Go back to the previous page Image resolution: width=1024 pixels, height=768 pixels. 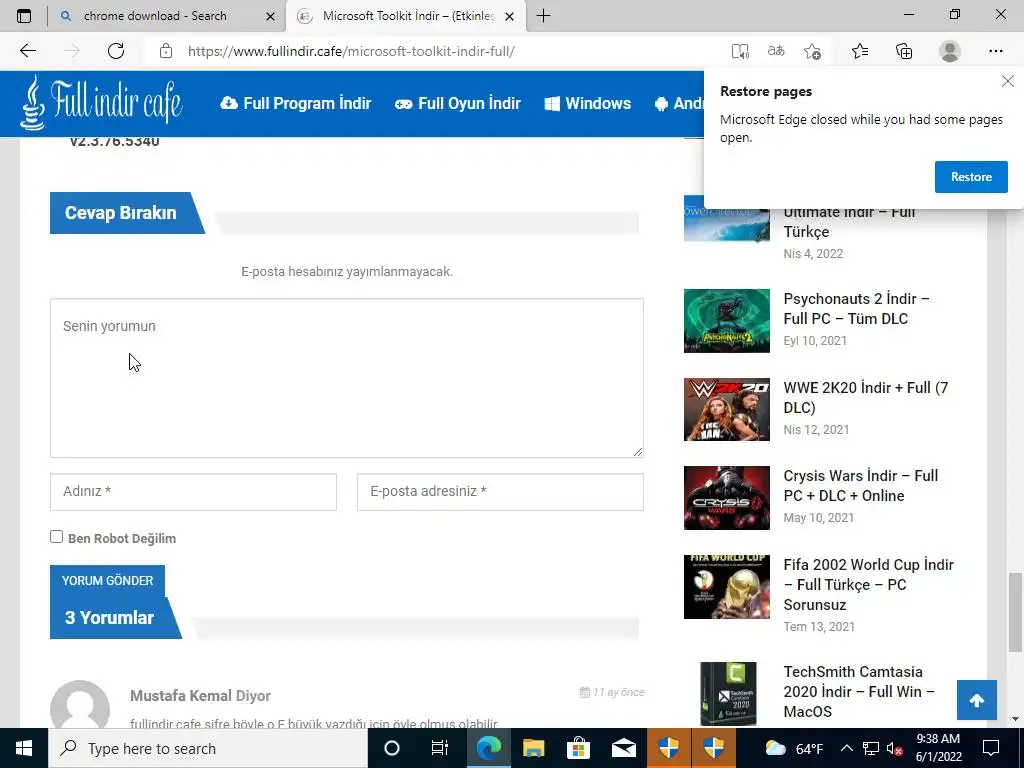pyautogui.click(x=27, y=51)
